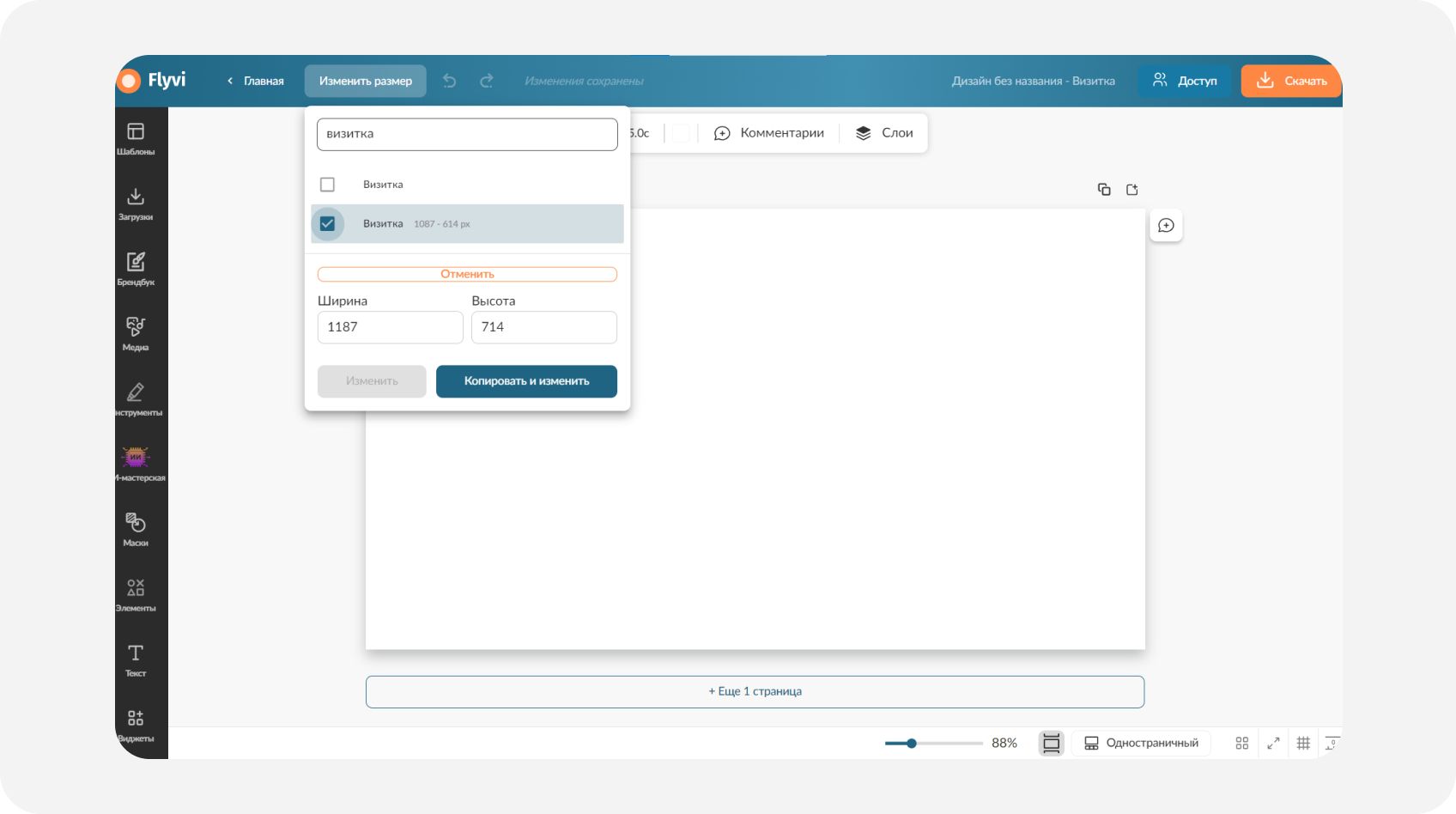The height and width of the screenshot is (814, 1456).
Task: Open the Доступ sharing dialog
Action: (1185, 81)
